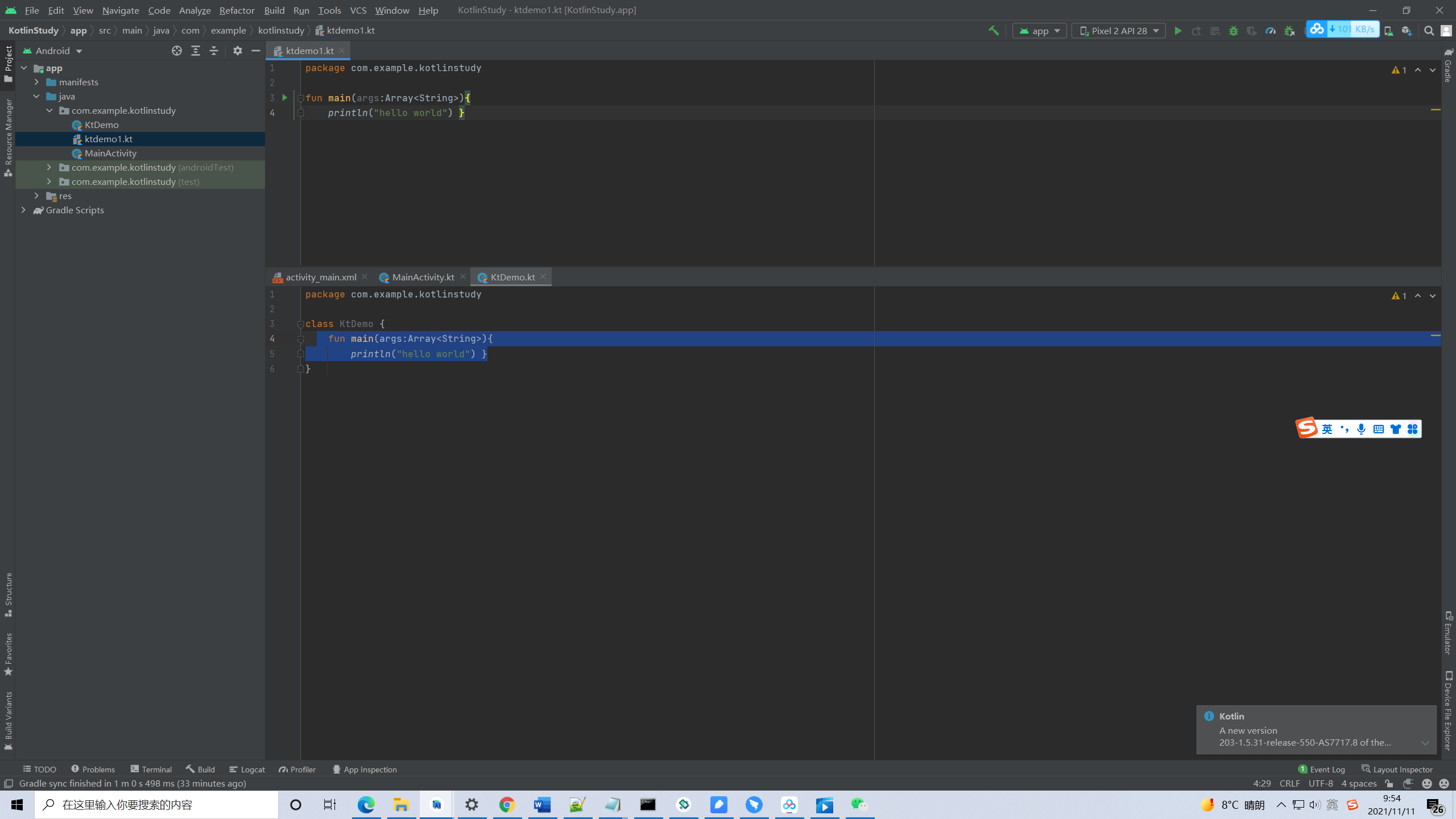Click the Search Everywhere magnifier icon
The image size is (1456, 819).
click(x=1429, y=31)
